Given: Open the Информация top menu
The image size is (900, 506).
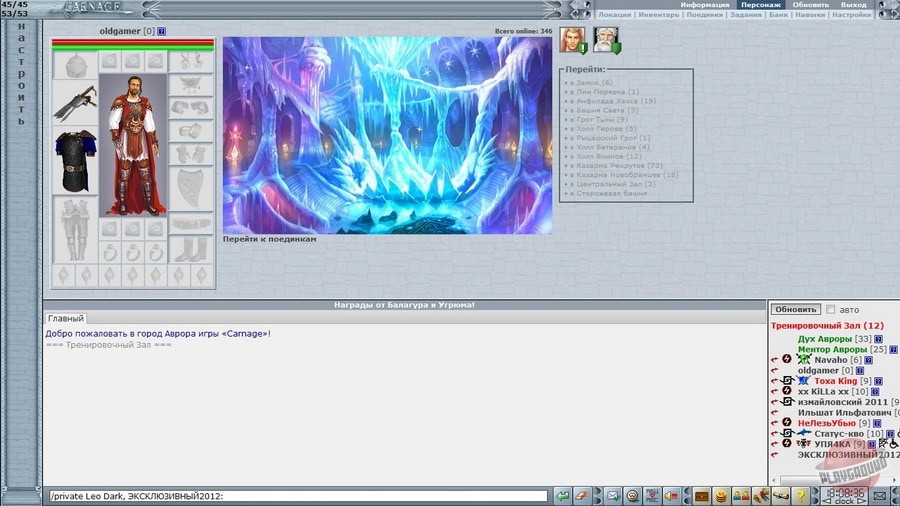Looking at the screenshot, I should 705,5.
